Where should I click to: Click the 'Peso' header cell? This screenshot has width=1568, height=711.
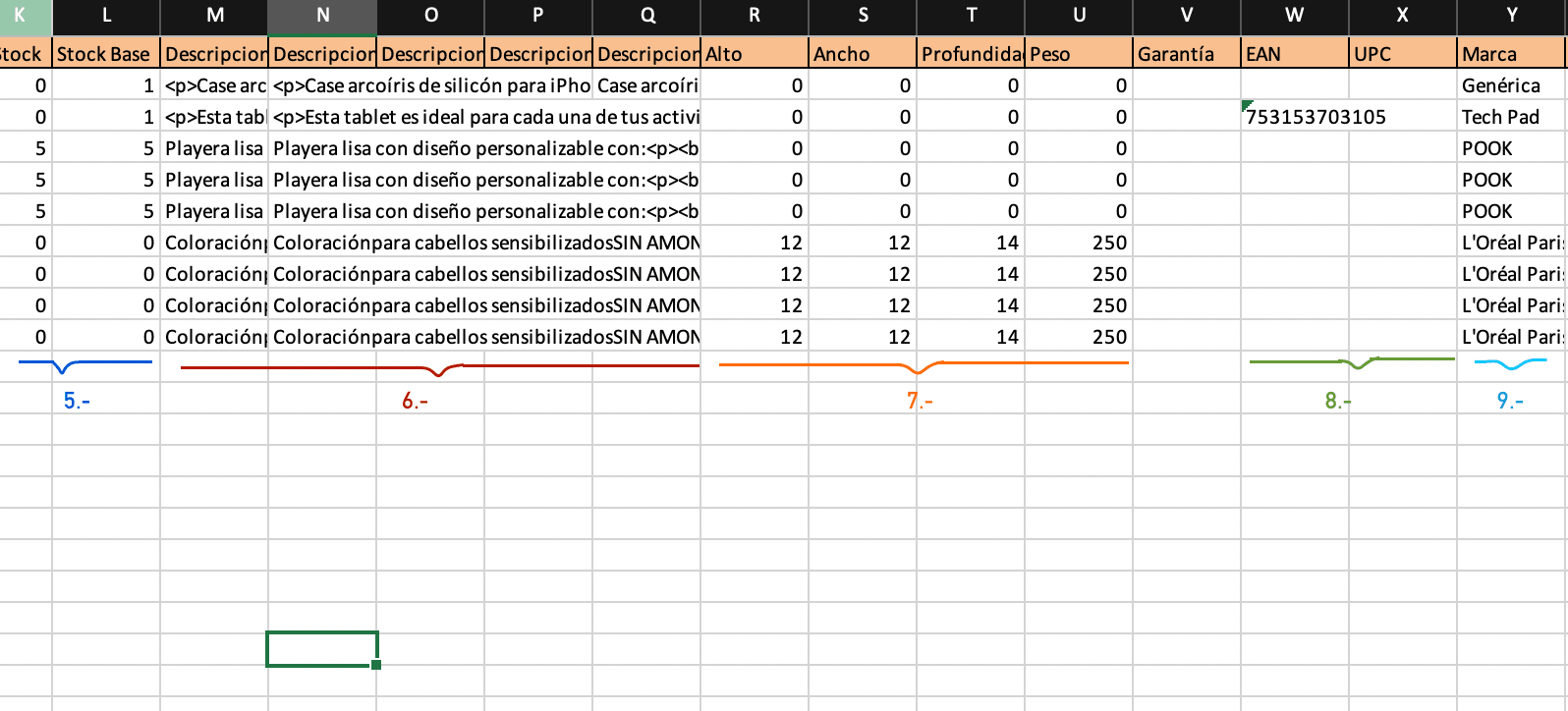(1079, 54)
